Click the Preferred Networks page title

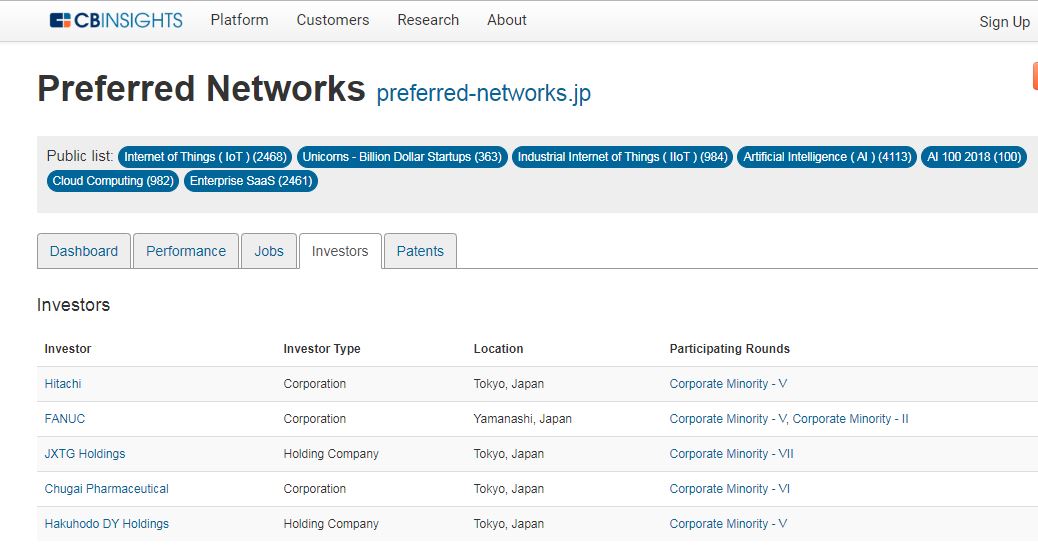[x=201, y=88]
